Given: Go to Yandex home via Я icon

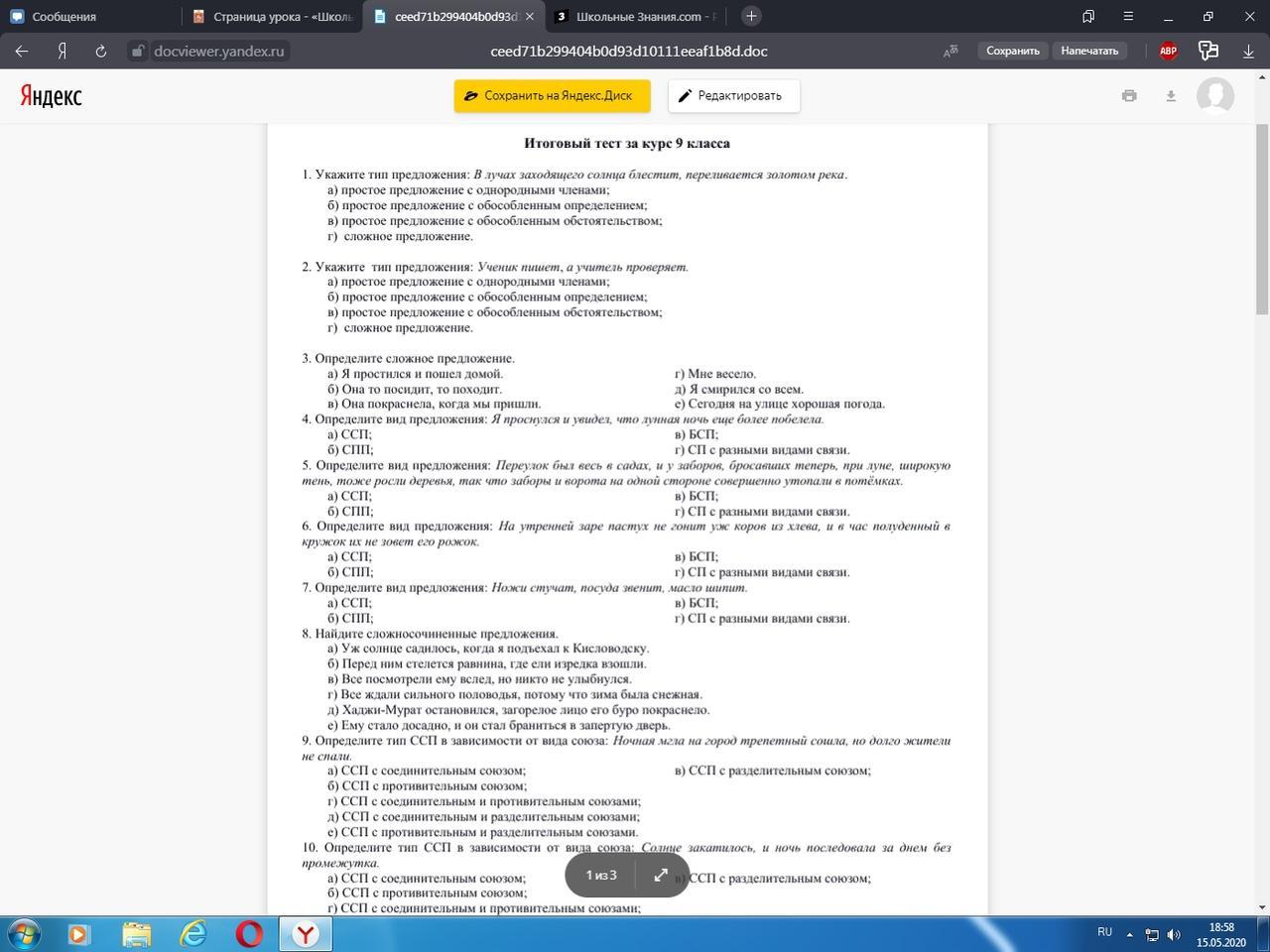Looking at the screenshot, I should pos(62,51).
